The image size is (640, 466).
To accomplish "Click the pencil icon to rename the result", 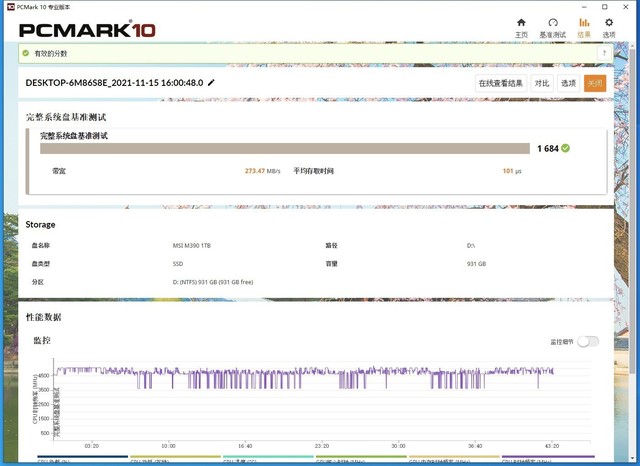I will click(x=211, y=83).
